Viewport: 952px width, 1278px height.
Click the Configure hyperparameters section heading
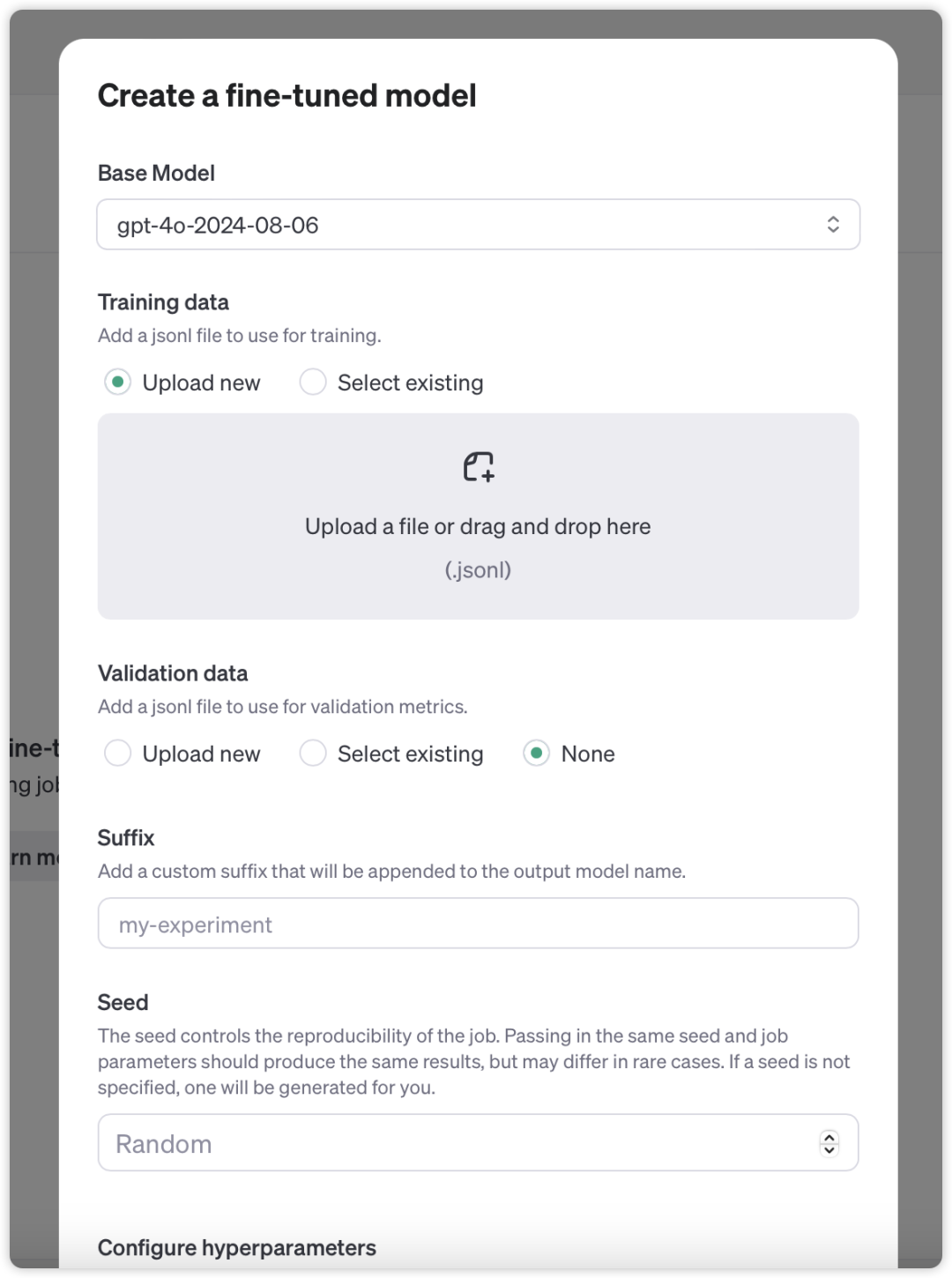237,1248
